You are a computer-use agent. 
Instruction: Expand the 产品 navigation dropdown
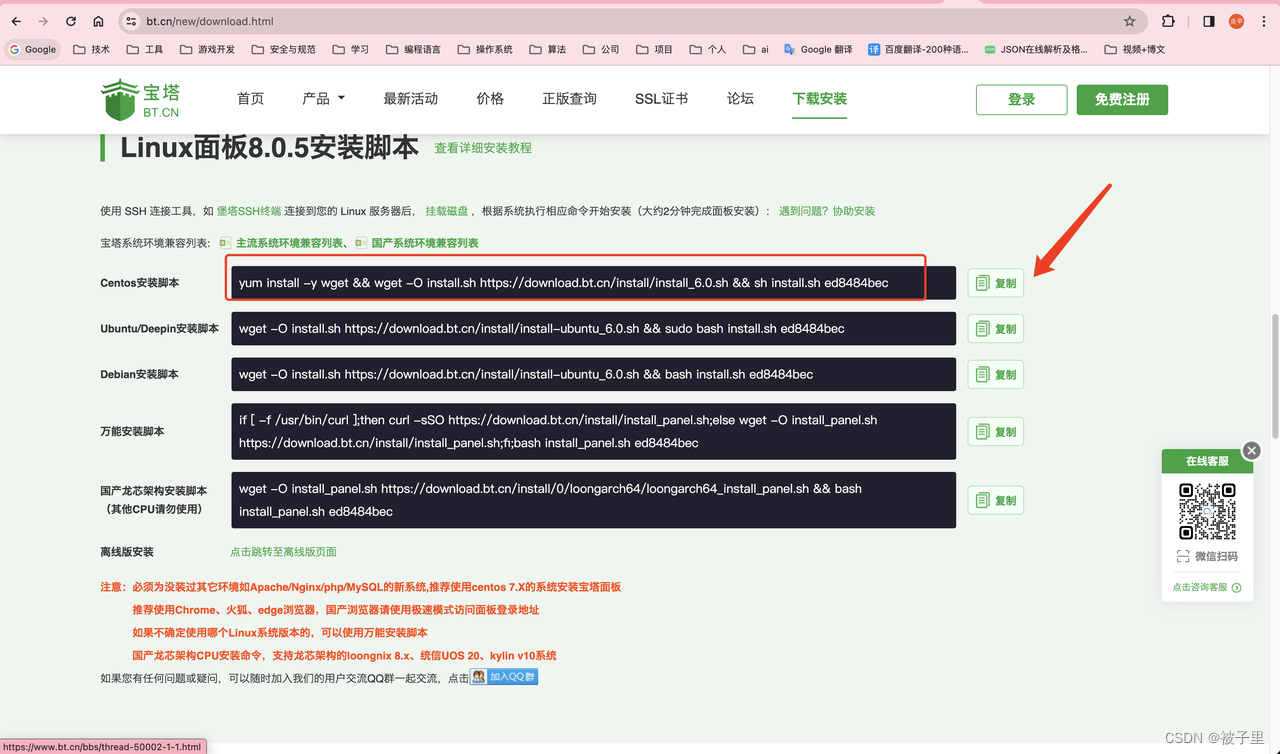point(323,98)
